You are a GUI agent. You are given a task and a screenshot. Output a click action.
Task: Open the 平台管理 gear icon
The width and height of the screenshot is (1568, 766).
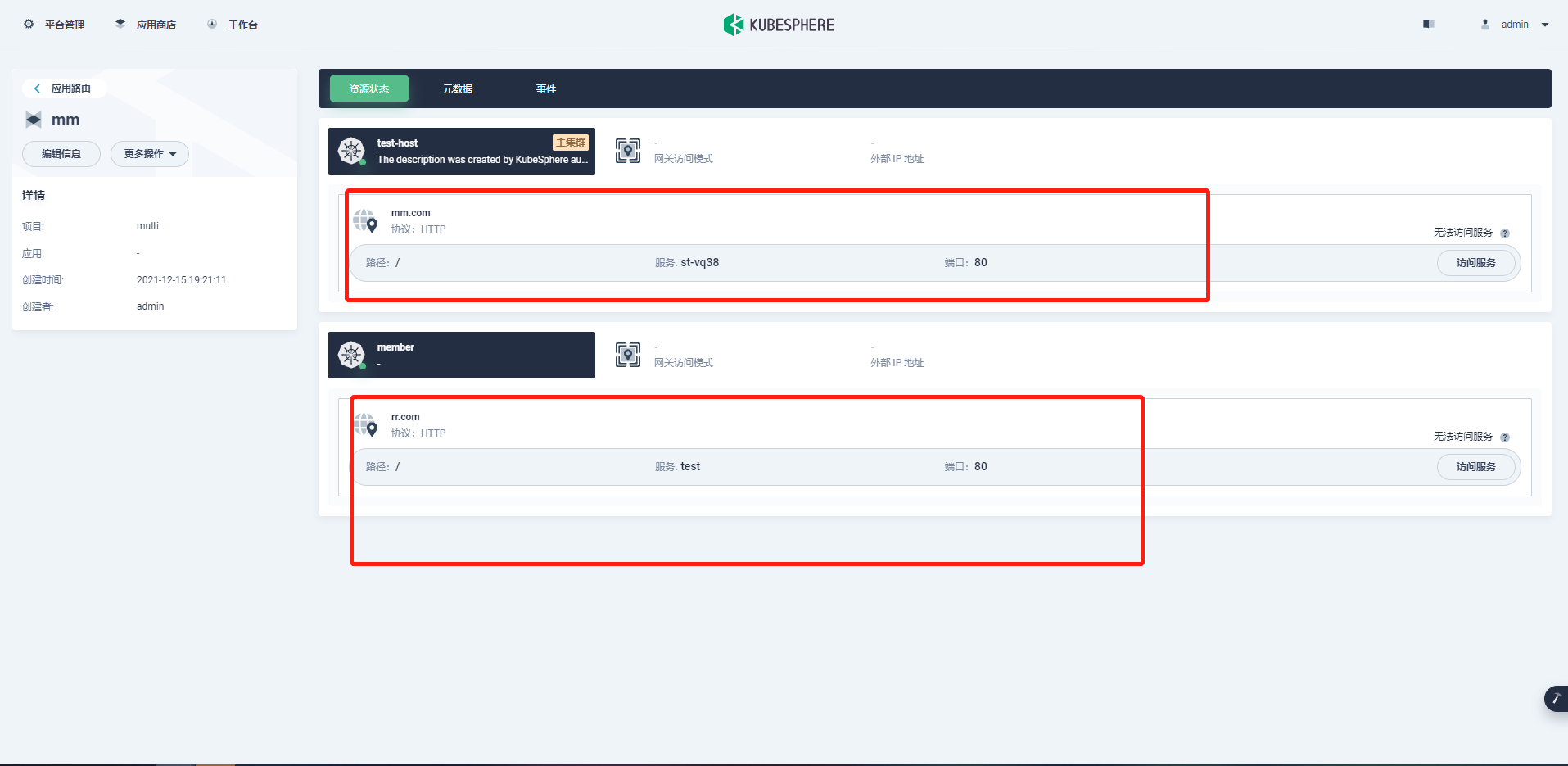click(29, 25)
